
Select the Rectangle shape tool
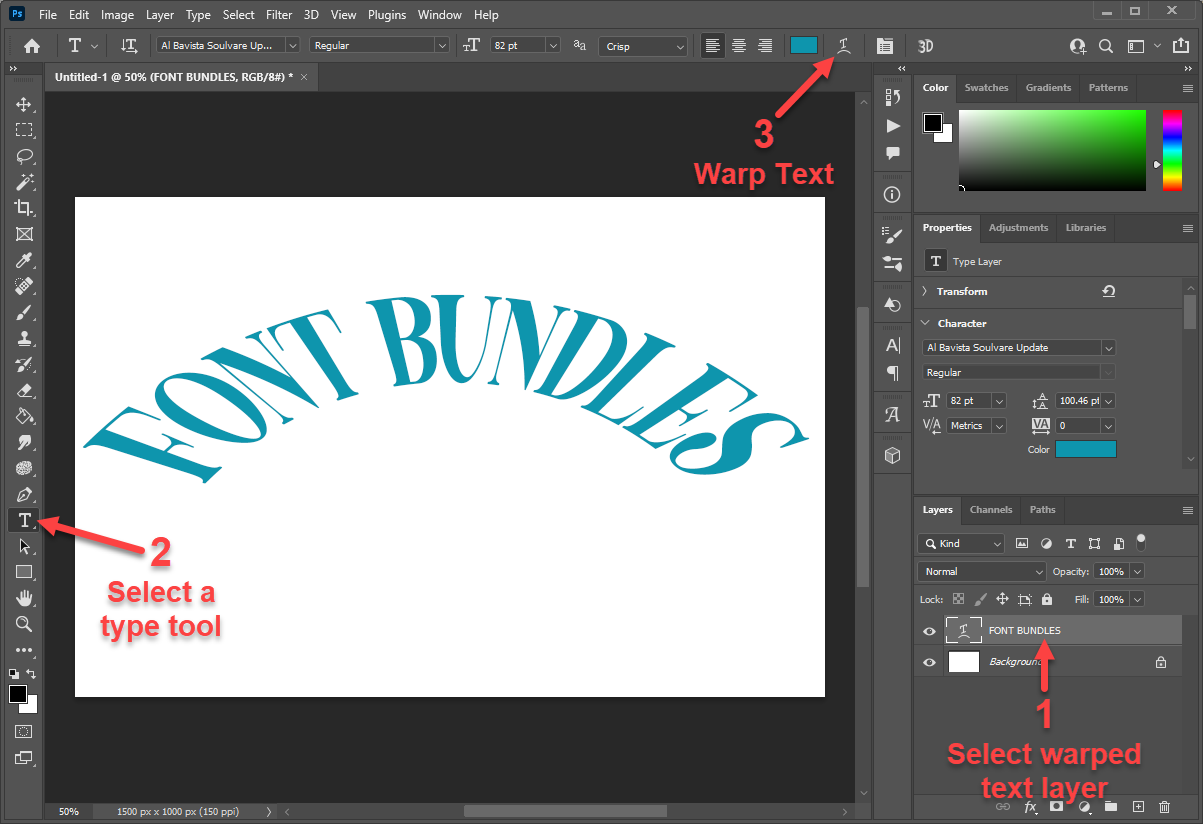coord(24,572)
